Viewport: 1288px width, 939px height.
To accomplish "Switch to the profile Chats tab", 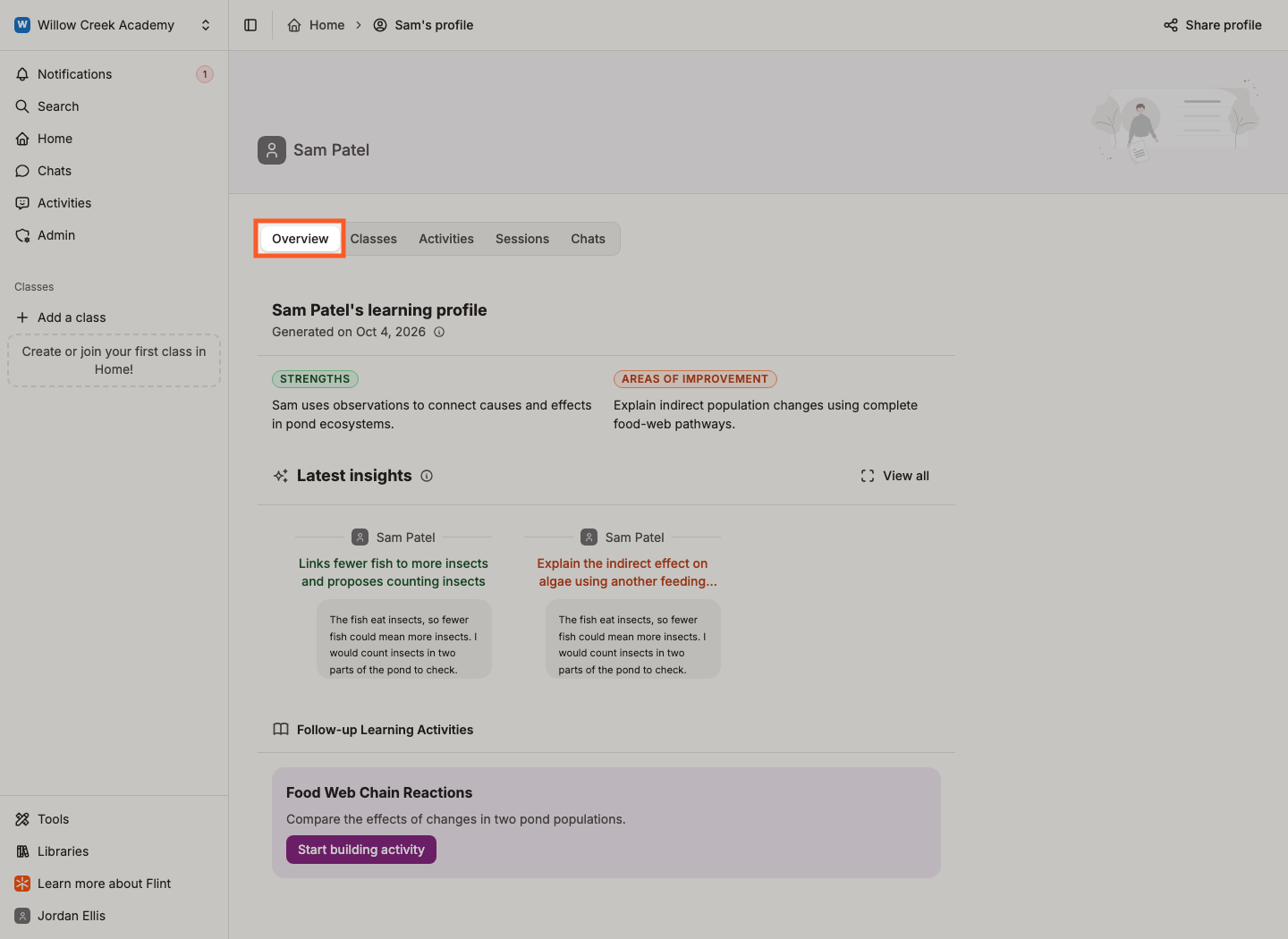I will pos(588,239).
